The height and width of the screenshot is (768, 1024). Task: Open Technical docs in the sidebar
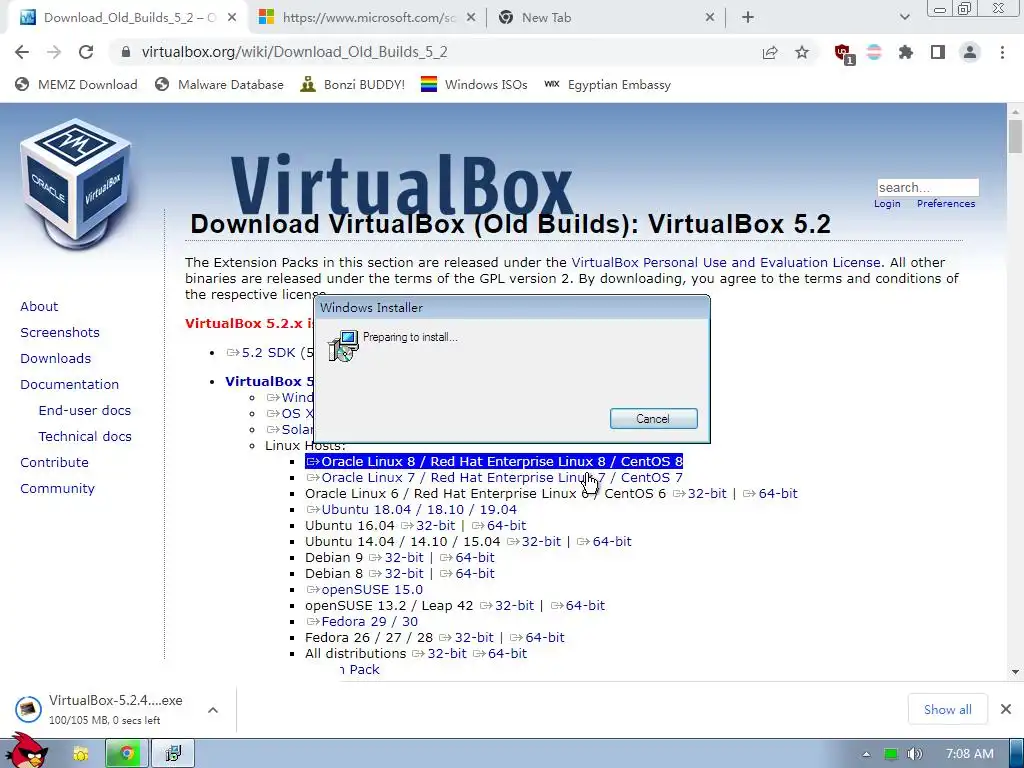85,436
